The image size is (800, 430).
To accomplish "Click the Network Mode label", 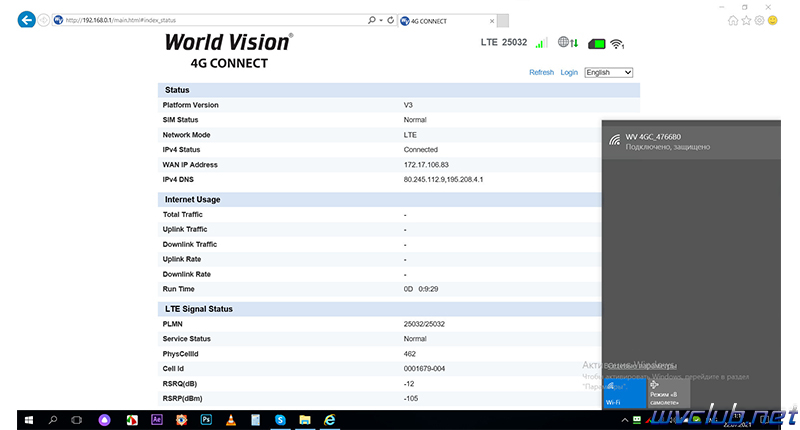I will click(x=186, y=135).
